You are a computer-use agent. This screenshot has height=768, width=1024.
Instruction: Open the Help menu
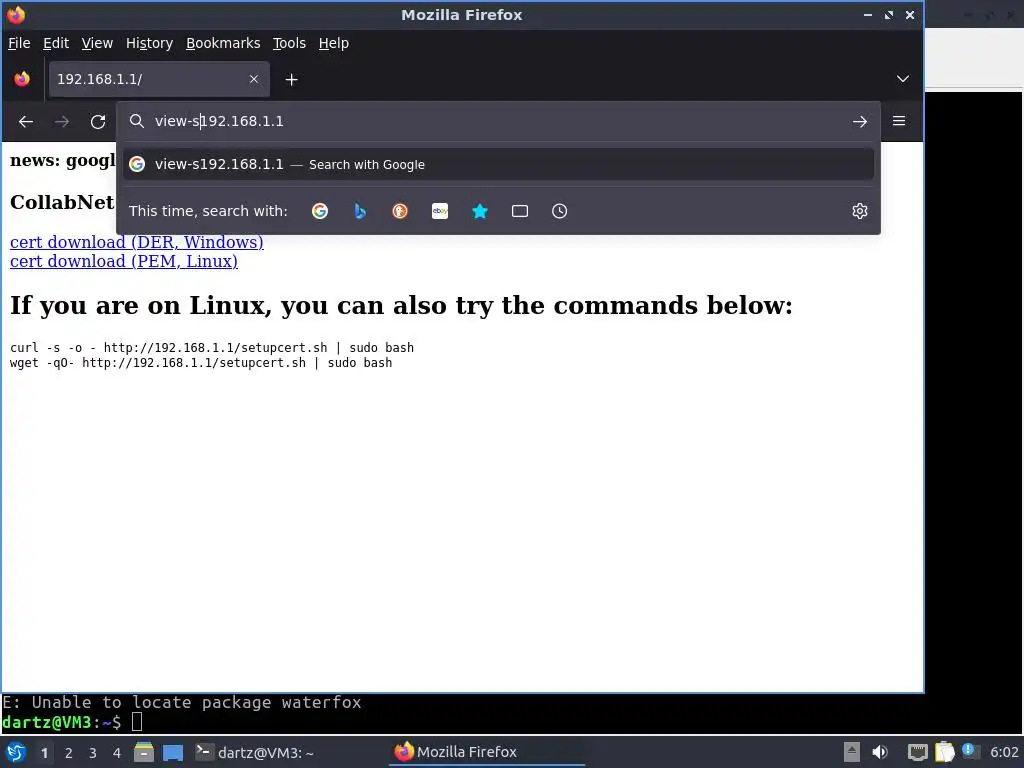334,43
